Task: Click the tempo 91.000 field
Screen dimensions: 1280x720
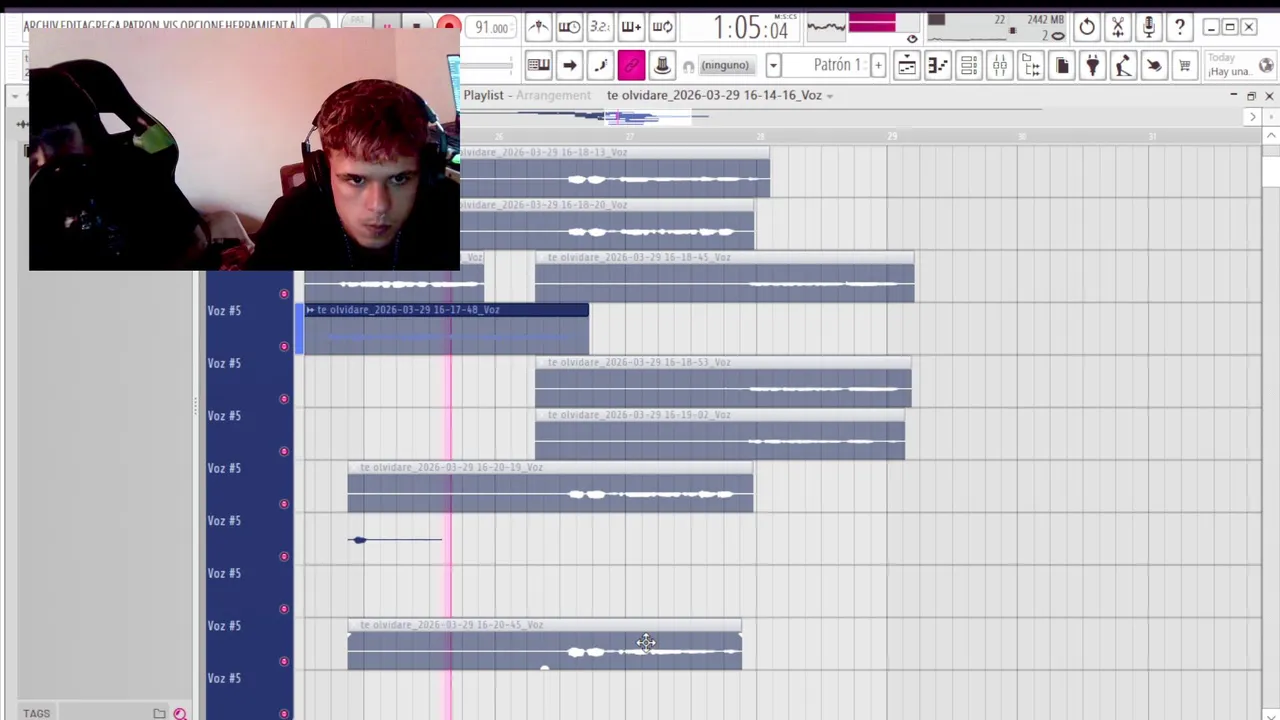Action: pos(491,28)
